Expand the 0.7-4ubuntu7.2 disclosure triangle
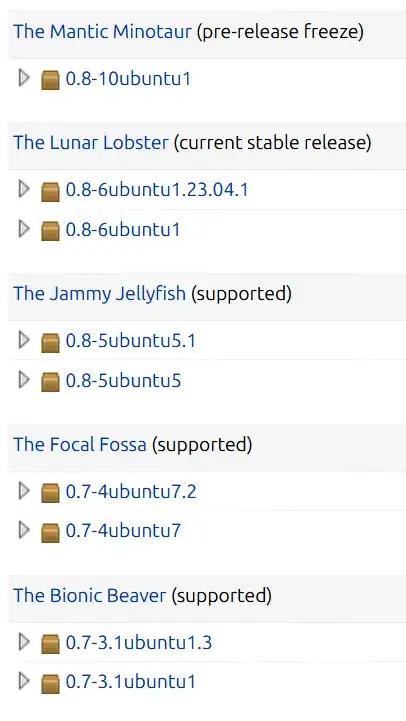Viewport: 406px width, 721px height. pyautogui.click(x=24, y=491)
